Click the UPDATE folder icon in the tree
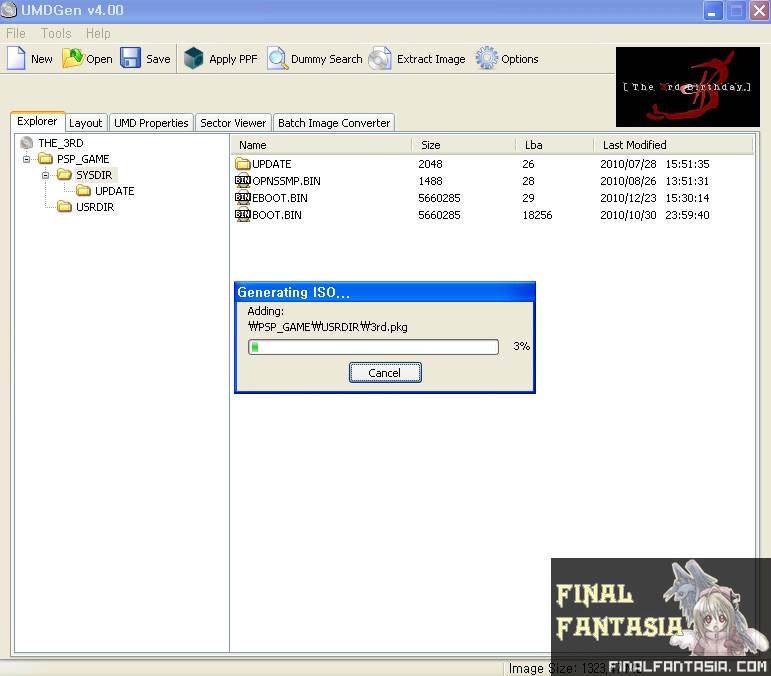 pyautogui.click(x=84, y=190)
